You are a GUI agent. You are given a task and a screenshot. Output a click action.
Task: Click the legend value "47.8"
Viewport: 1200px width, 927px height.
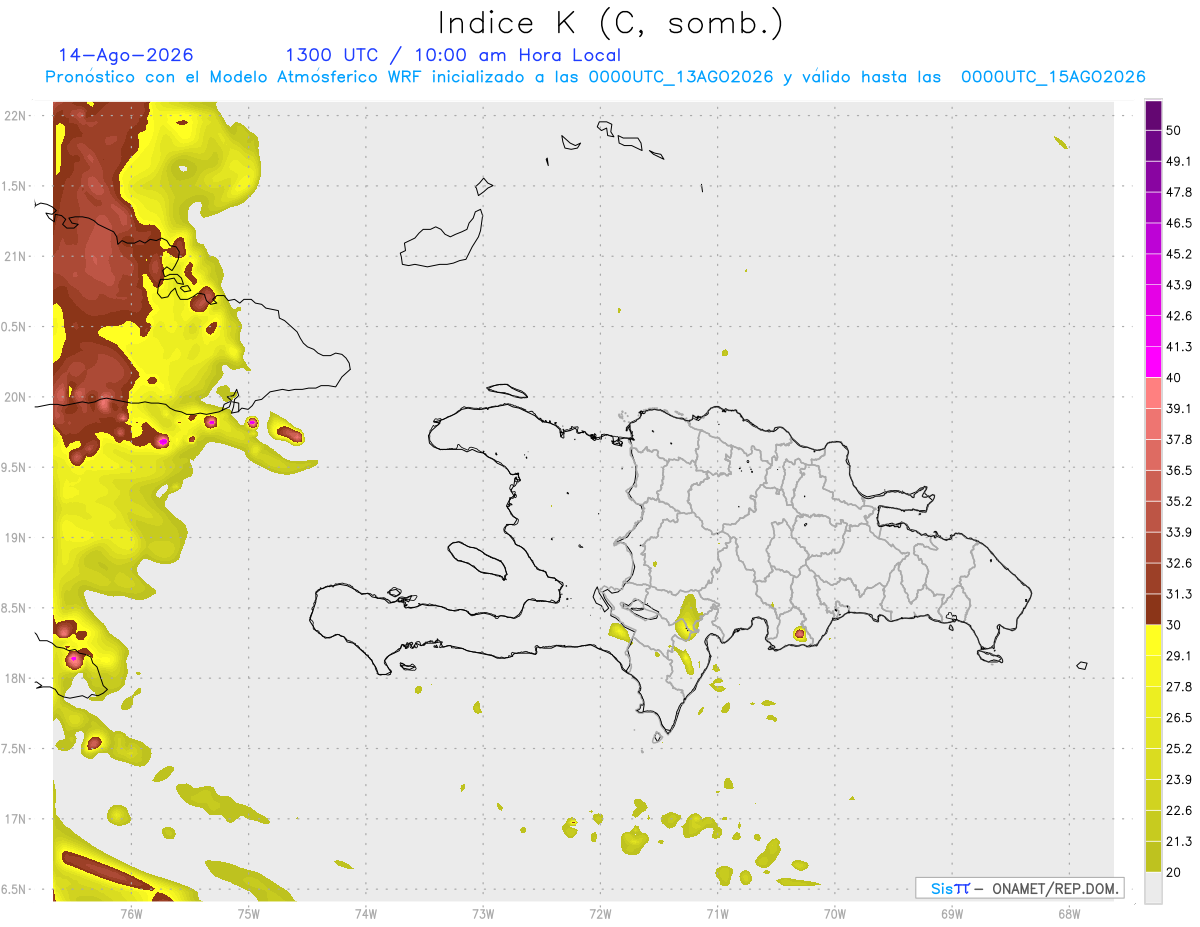coord(1179,192)
